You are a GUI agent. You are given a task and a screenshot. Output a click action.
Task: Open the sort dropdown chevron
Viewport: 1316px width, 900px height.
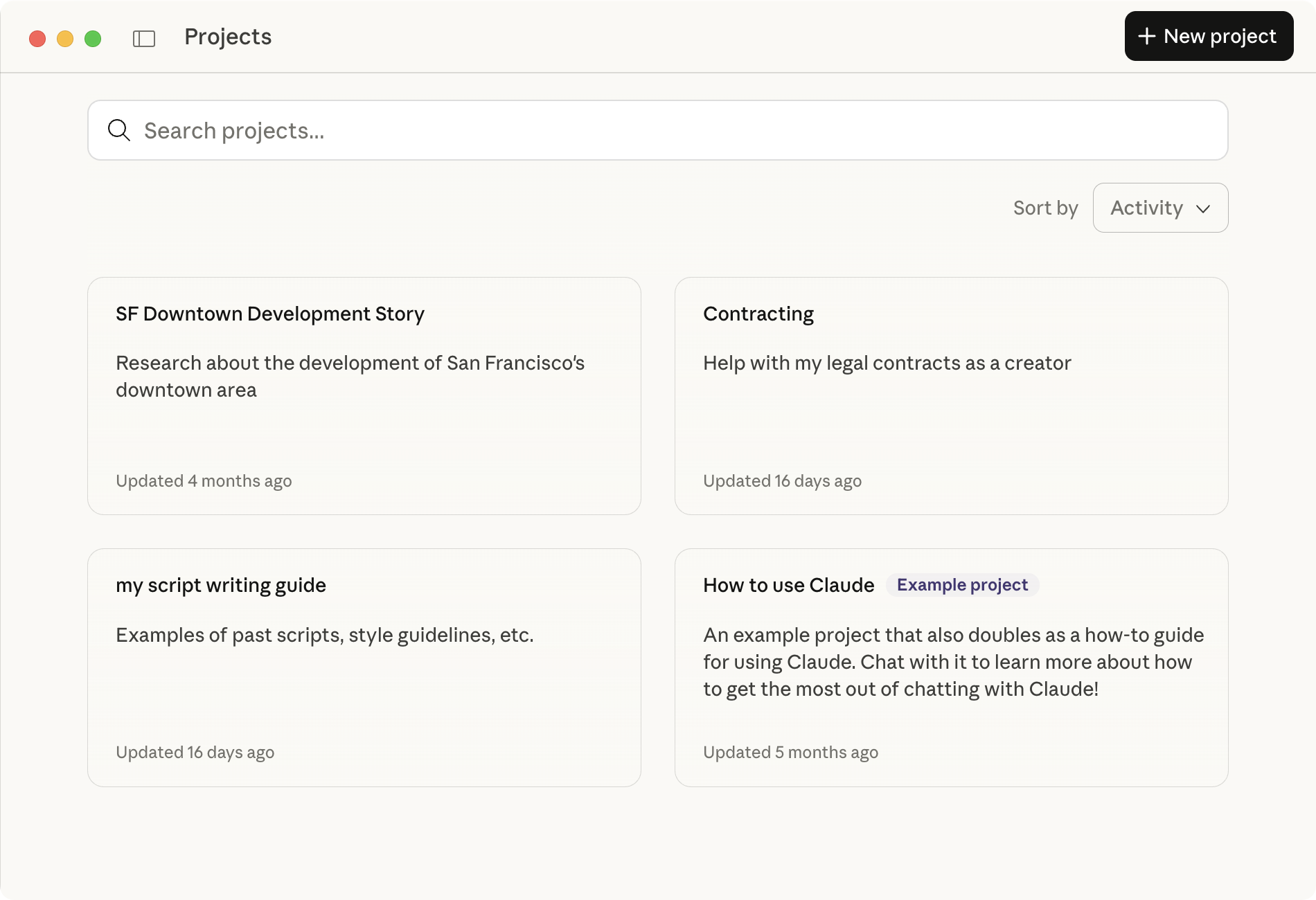[1203, 208]
